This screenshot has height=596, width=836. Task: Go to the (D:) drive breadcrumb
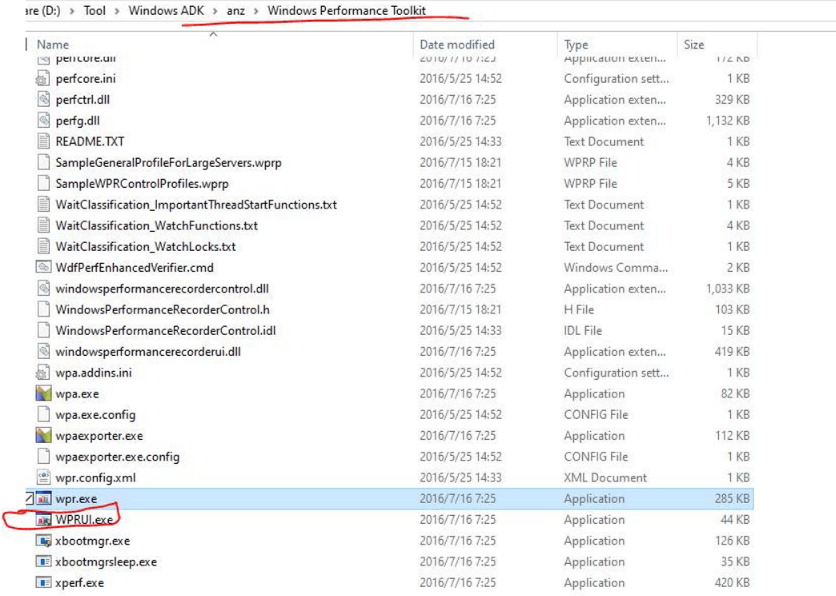[43, 11]
